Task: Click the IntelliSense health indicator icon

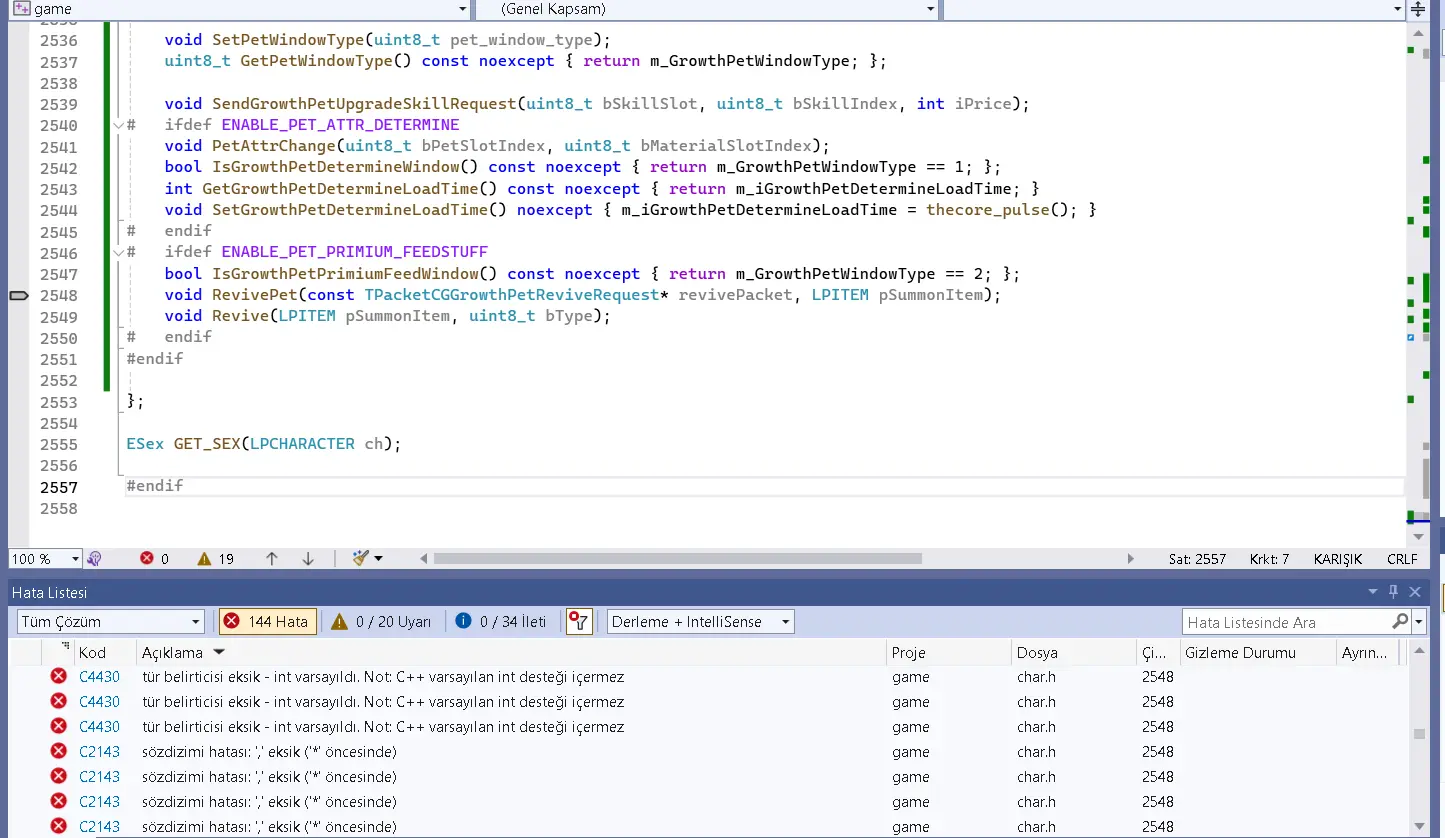Action: pyautogui.click(x=95, y=559)
